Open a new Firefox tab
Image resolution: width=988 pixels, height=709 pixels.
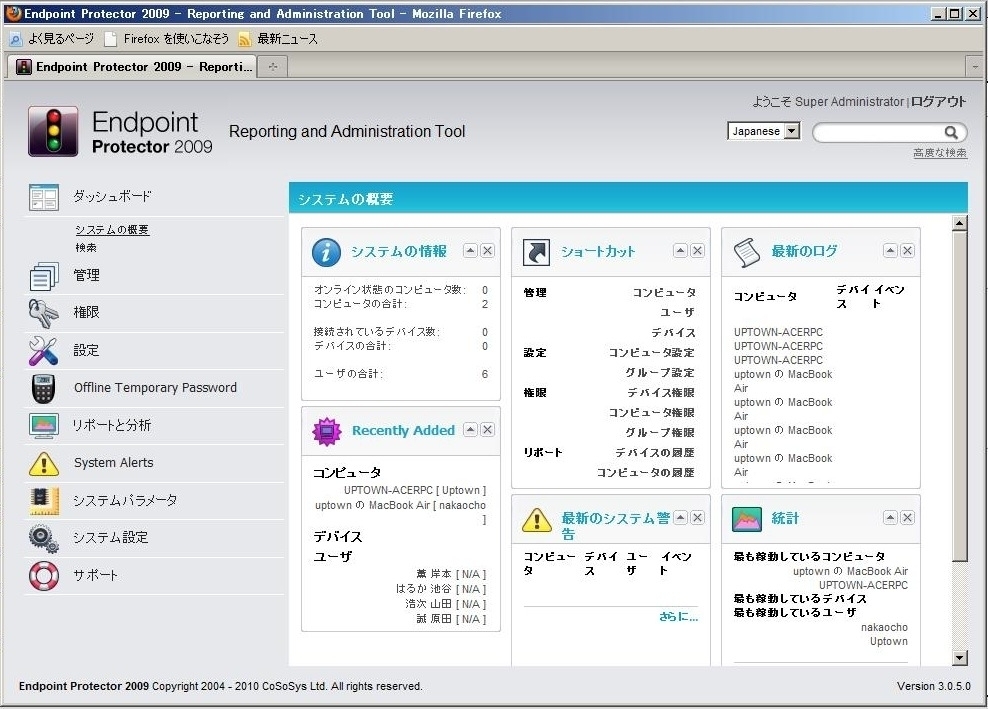(273, 66)
